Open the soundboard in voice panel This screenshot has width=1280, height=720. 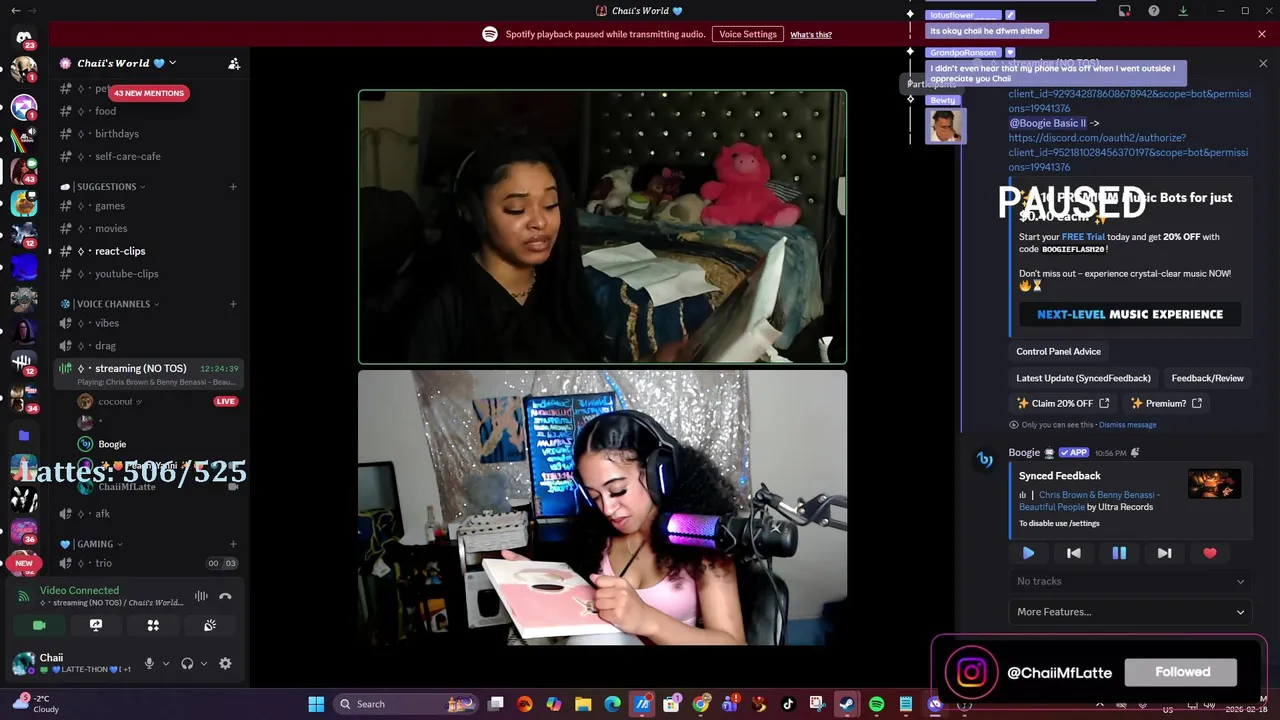[210, 625]
